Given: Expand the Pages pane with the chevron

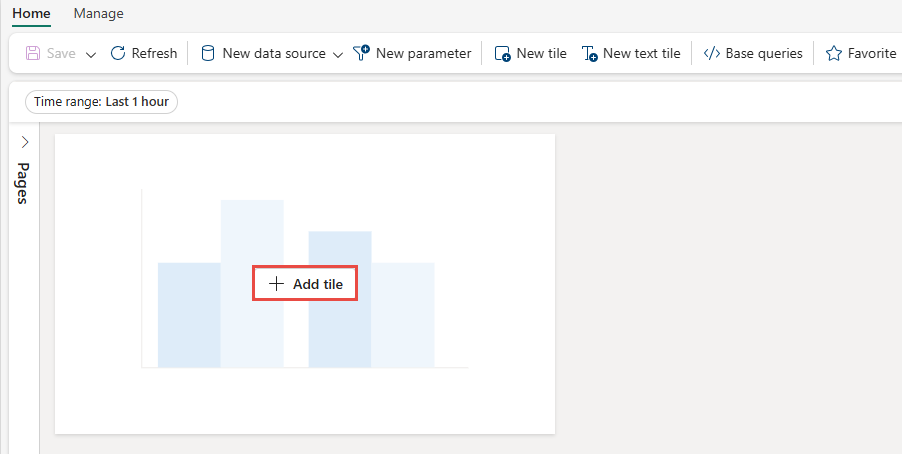Looking at the screenshot, I should (x=25, y=143).
